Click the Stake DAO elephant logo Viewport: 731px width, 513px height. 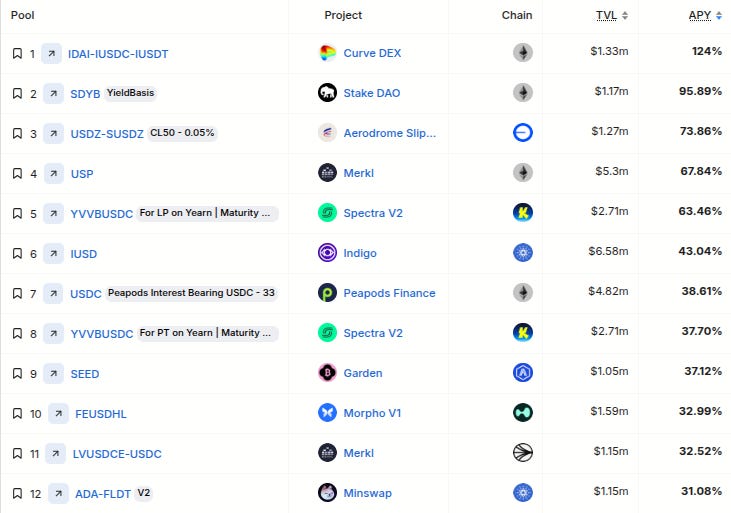pos(327,93)
